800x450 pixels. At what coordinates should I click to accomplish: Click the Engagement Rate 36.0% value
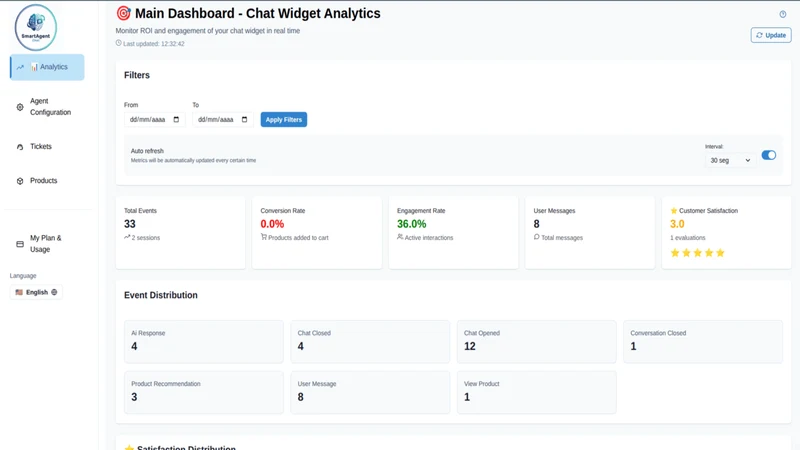point(411,224)
